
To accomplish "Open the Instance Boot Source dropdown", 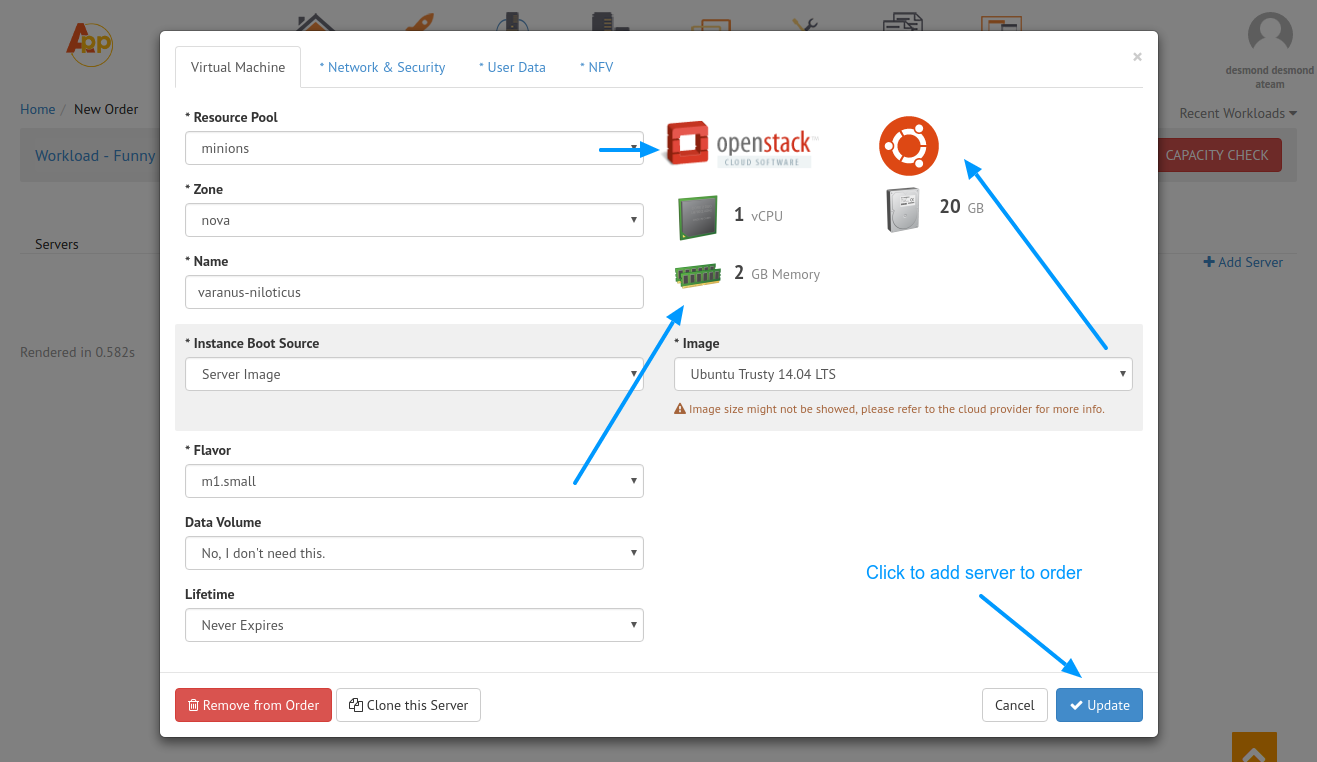I will coord(414,374).
